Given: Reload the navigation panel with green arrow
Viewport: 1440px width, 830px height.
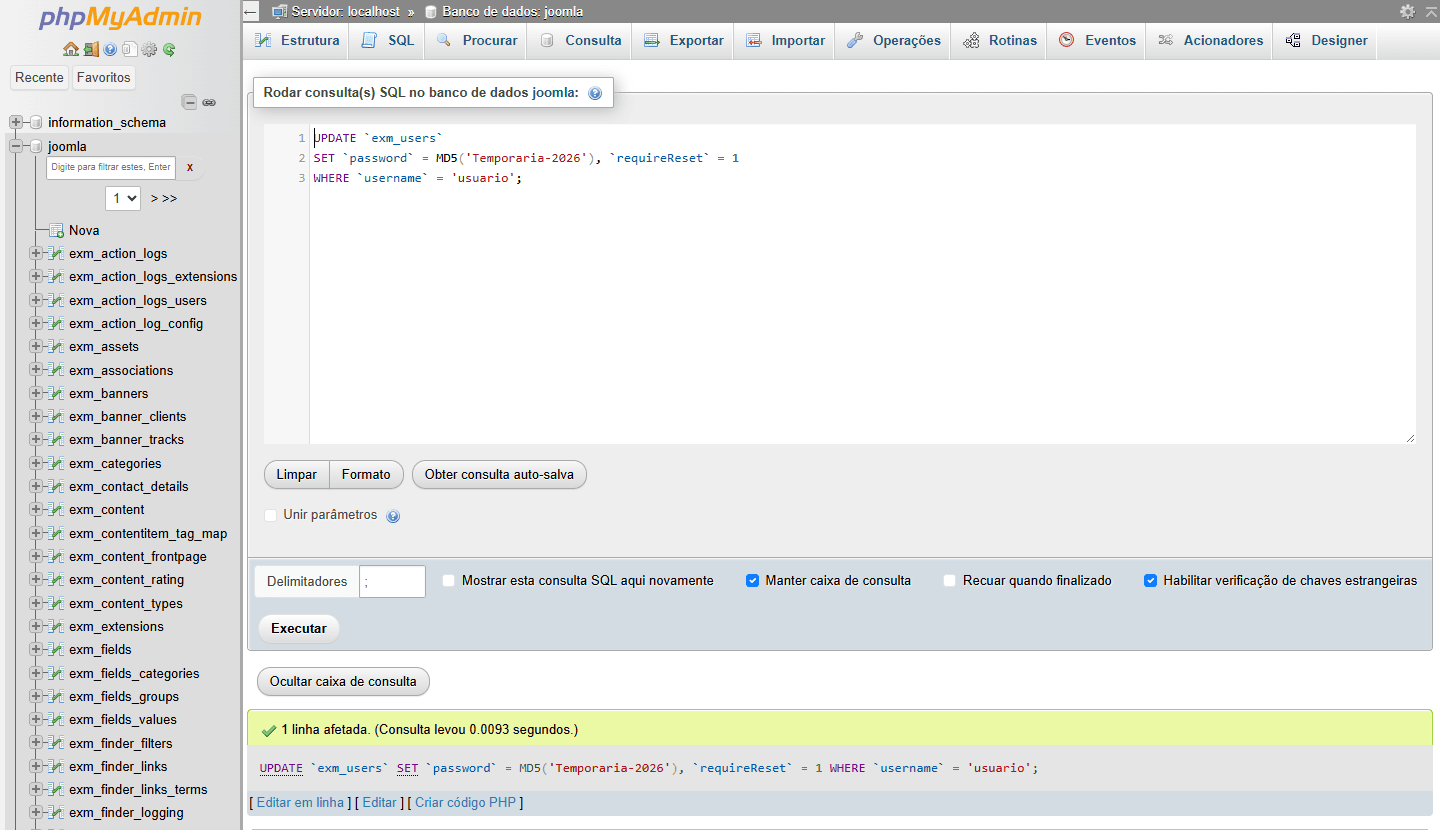Looking at the screenshot, I should (169, 49).
